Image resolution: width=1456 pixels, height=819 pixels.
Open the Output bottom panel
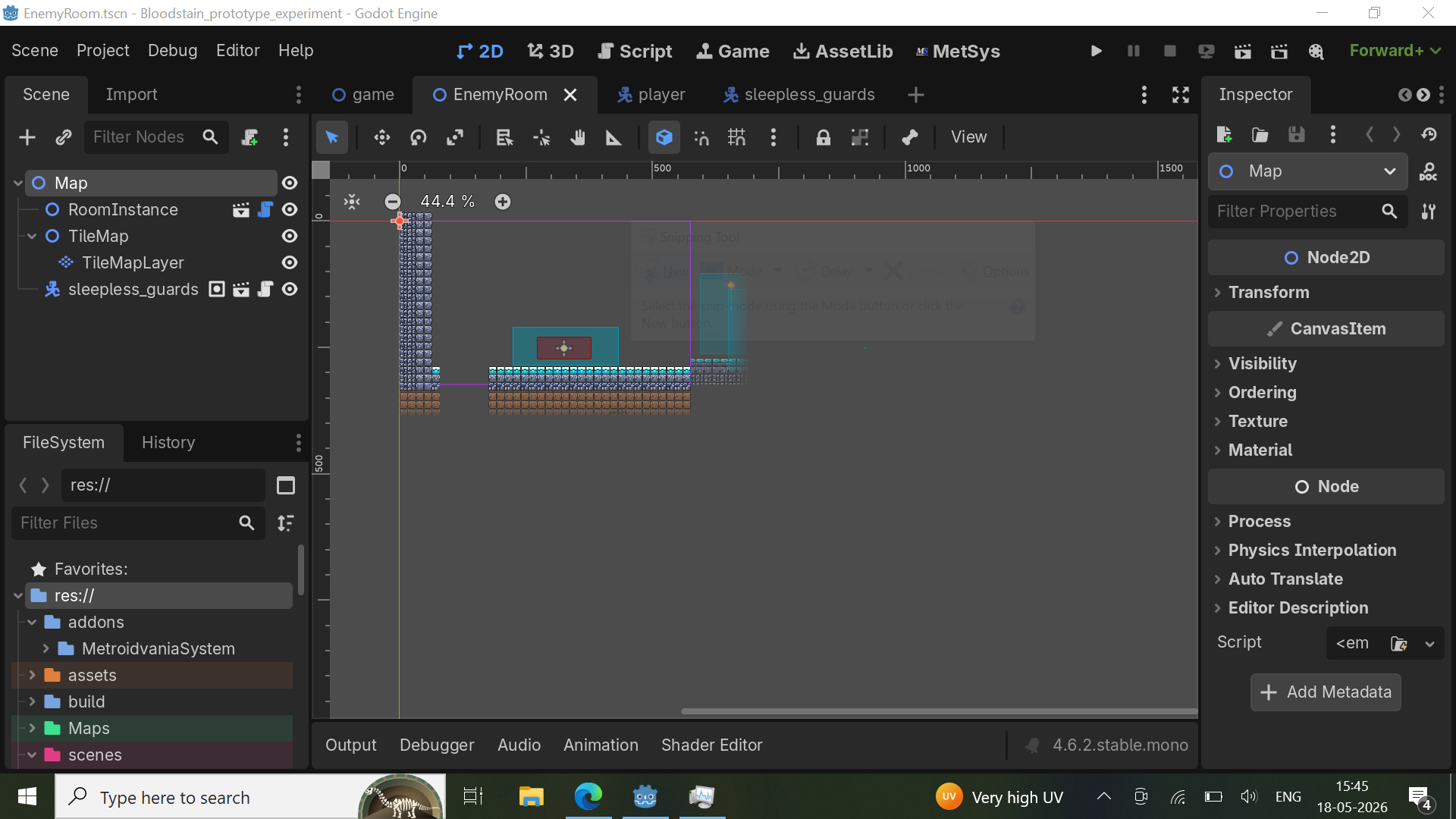coord(351,745)
